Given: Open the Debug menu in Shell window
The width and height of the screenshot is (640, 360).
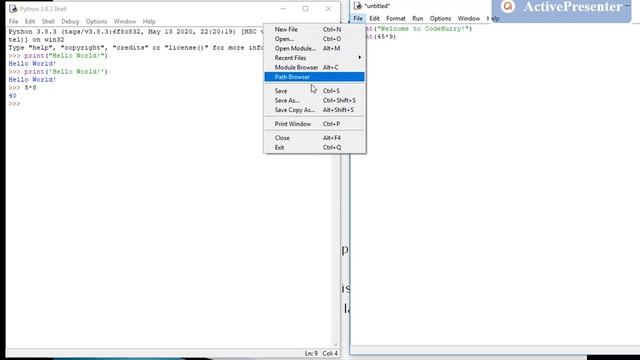Looking at the screenshot, I should 70,21.
